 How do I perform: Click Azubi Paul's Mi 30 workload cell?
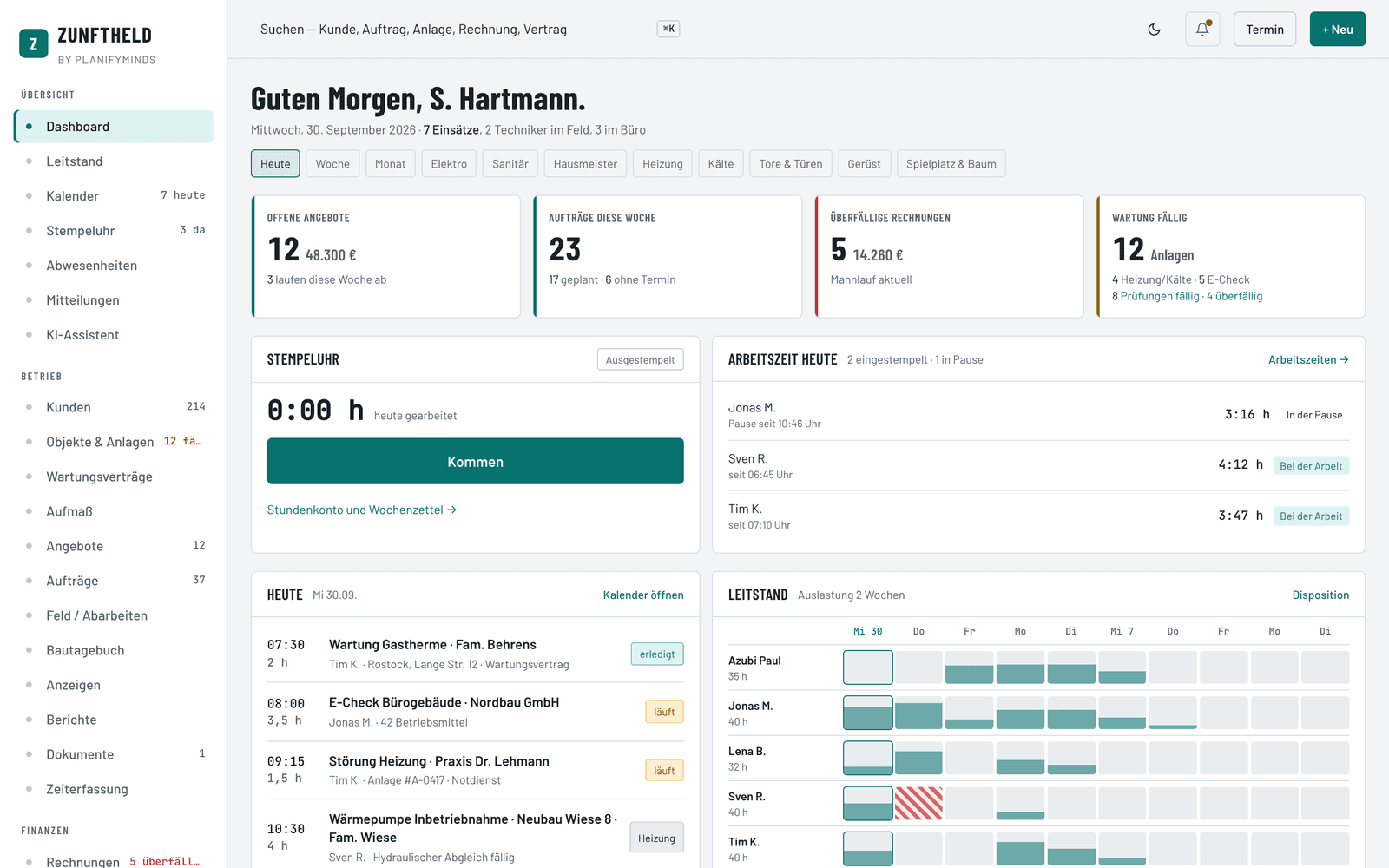(x=868, y=667)
